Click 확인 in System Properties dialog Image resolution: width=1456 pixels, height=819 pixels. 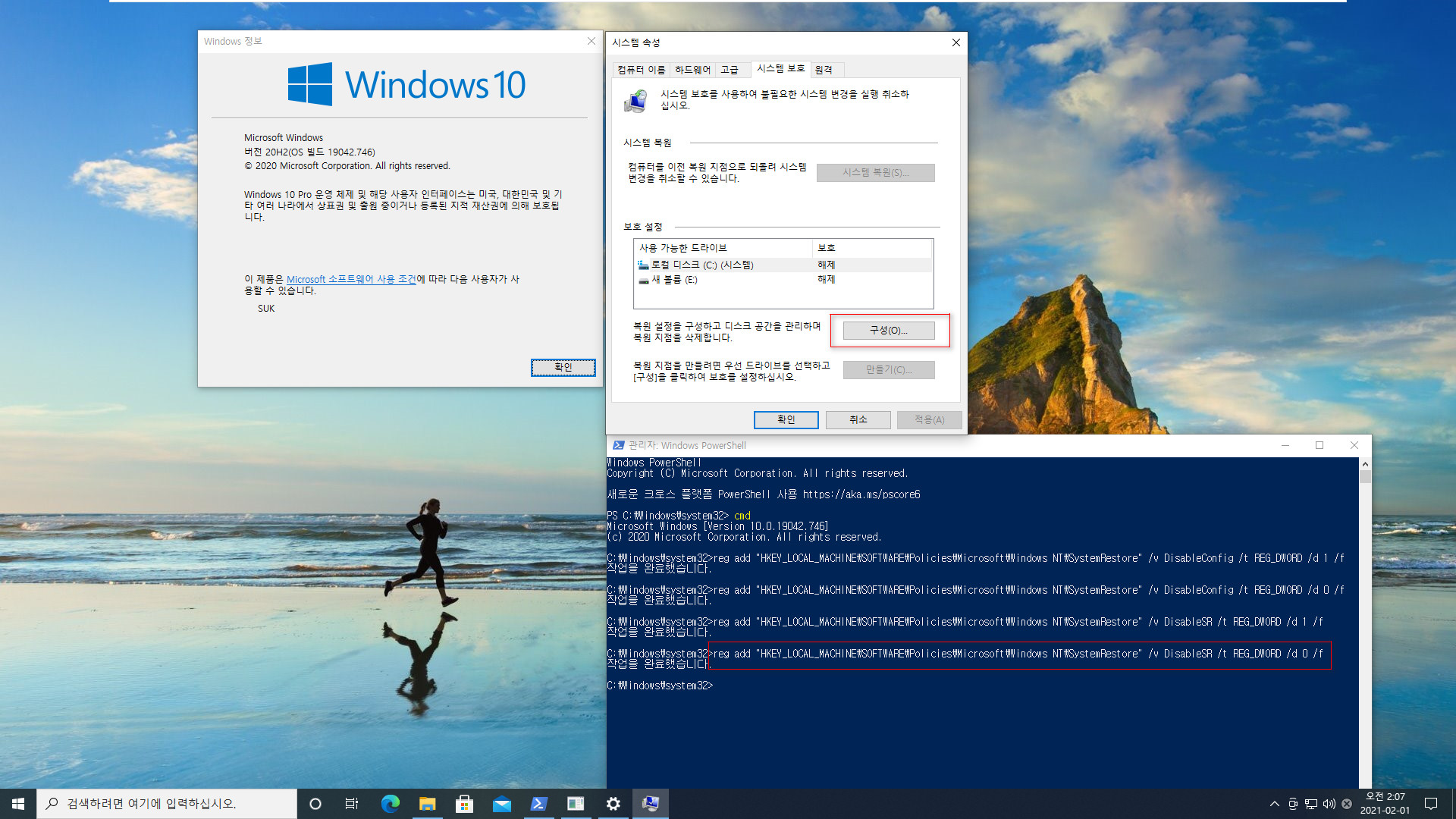click(786, 419)
